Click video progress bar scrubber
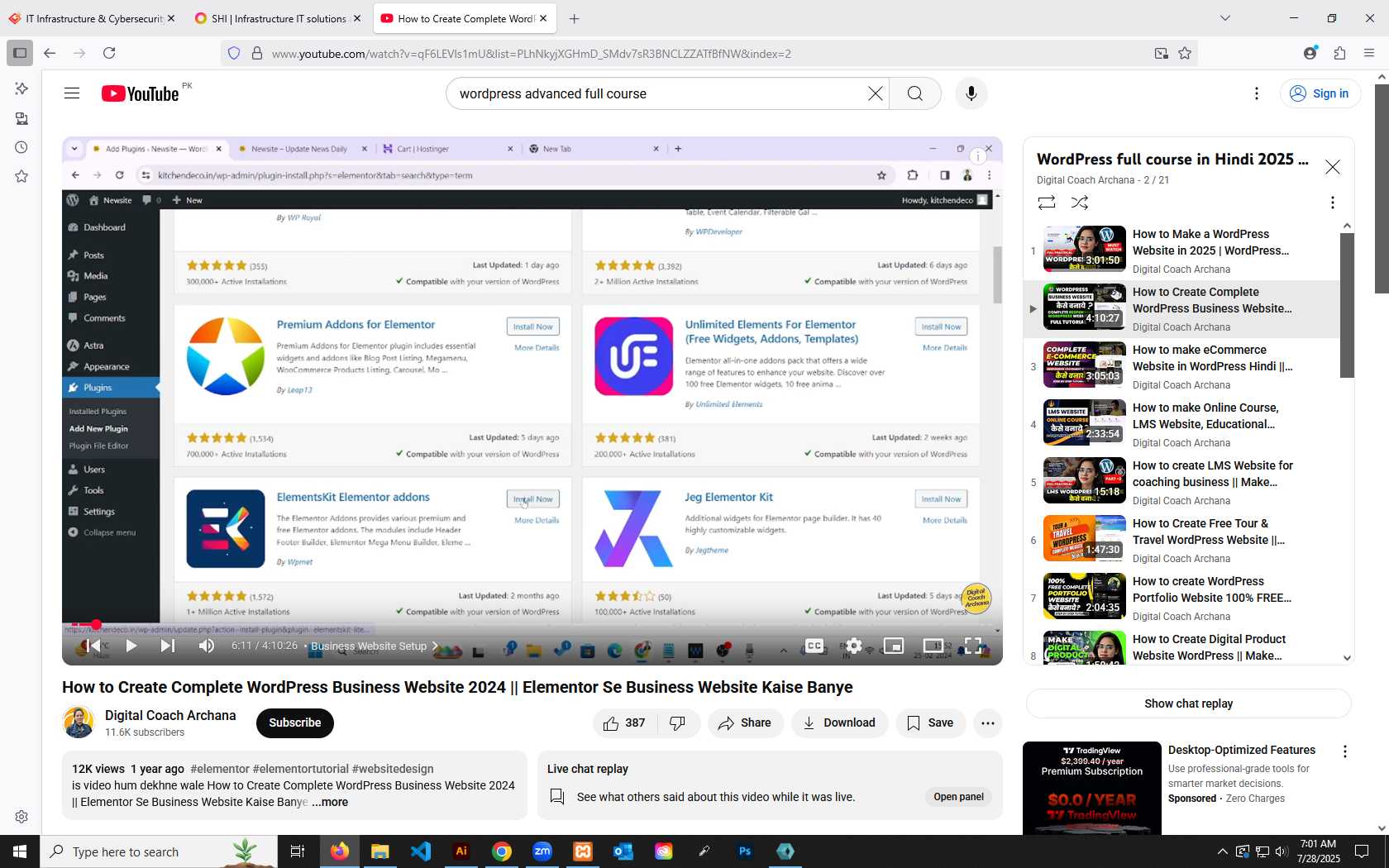 click(x=96, y=625)
